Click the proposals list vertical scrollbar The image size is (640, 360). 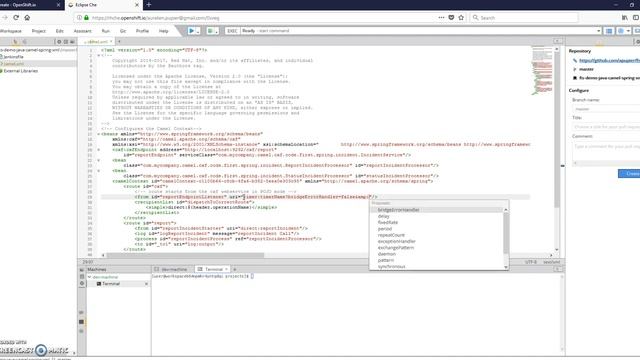point(506,233)
